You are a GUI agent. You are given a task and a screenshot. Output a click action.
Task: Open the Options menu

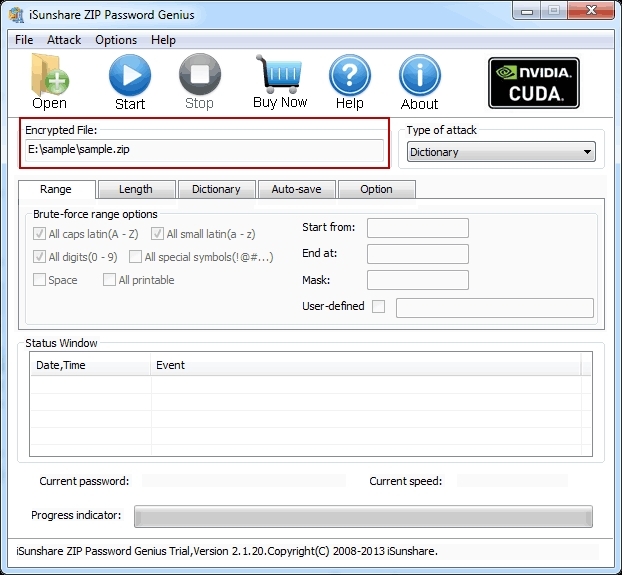click(116, 40)
